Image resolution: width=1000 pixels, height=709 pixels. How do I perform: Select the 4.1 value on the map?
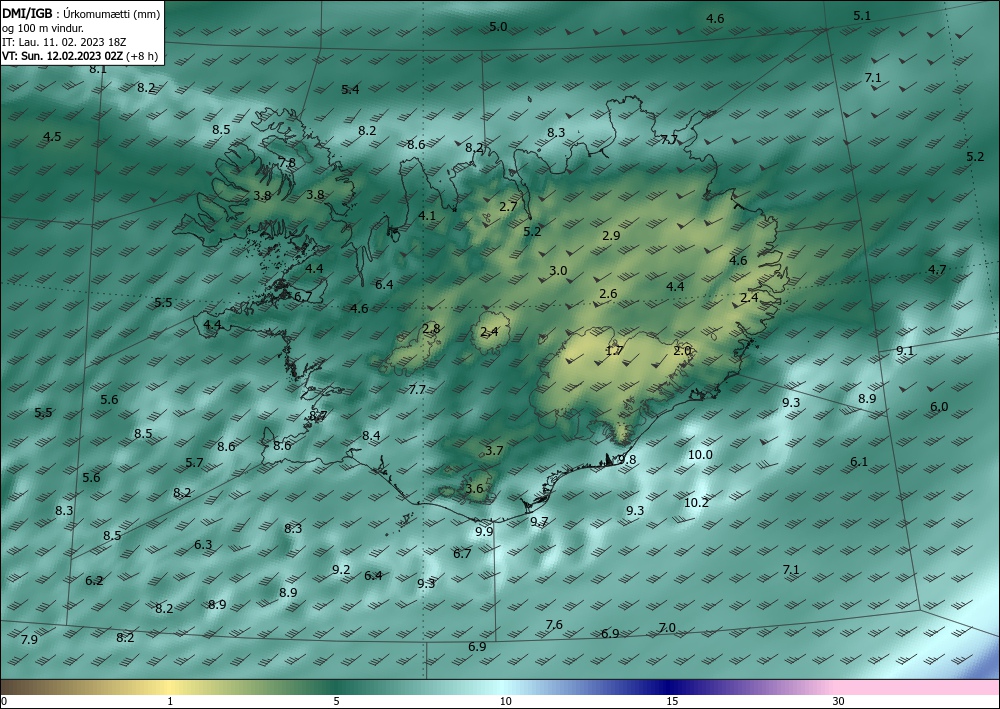coord(427,216)
